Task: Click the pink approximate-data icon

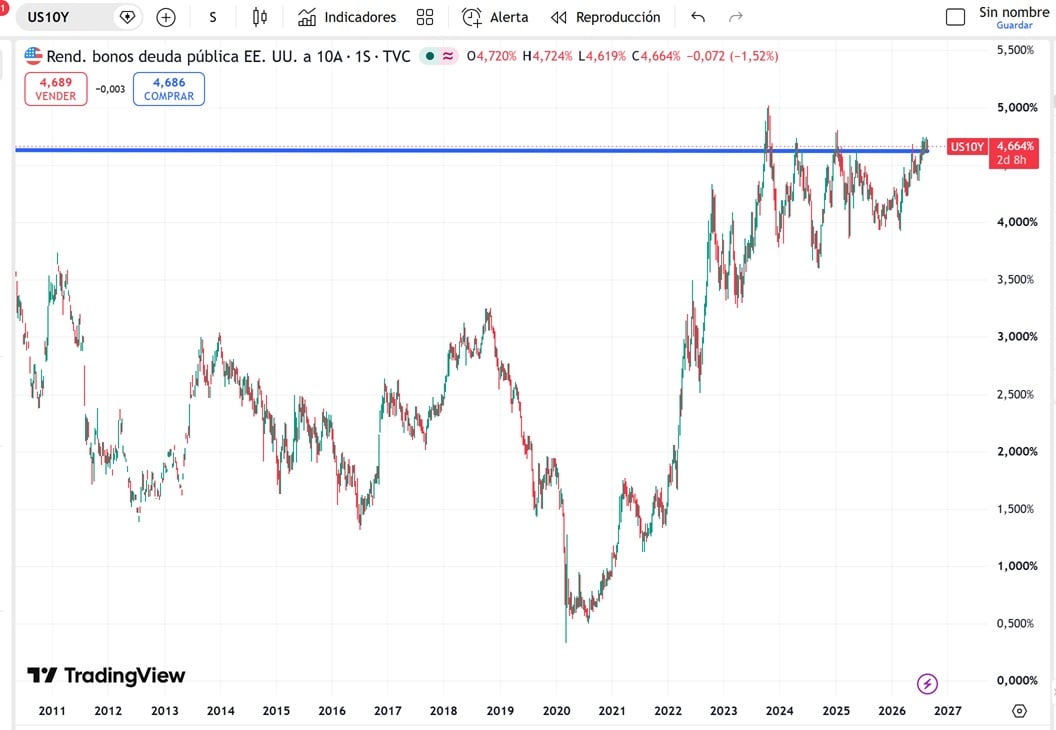Action: [x=448, y=57]
